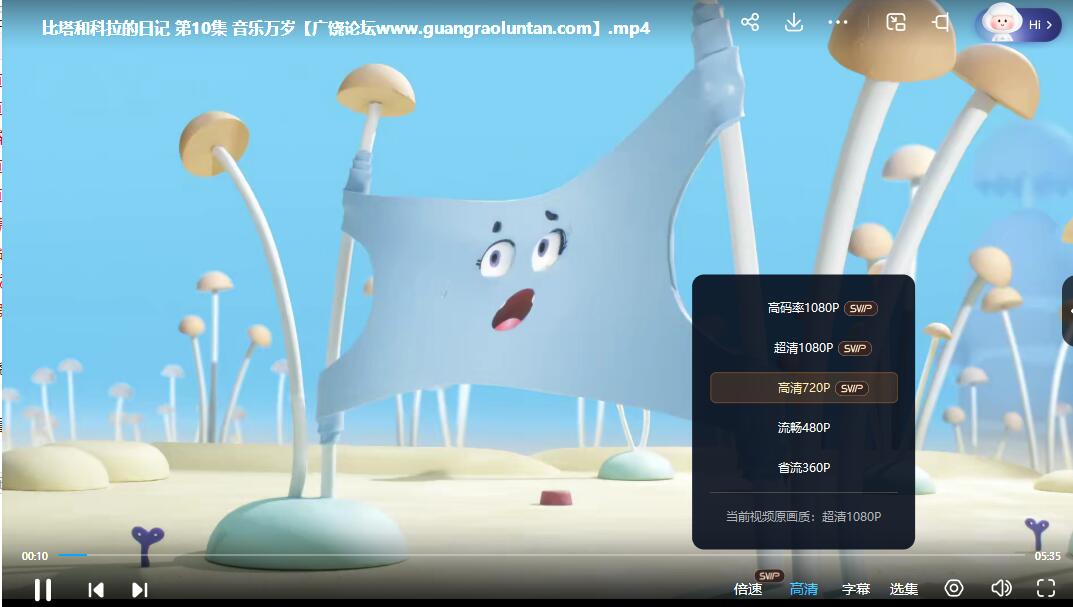
Task: Click the current time 00:10 label
Action: (35, 556)
